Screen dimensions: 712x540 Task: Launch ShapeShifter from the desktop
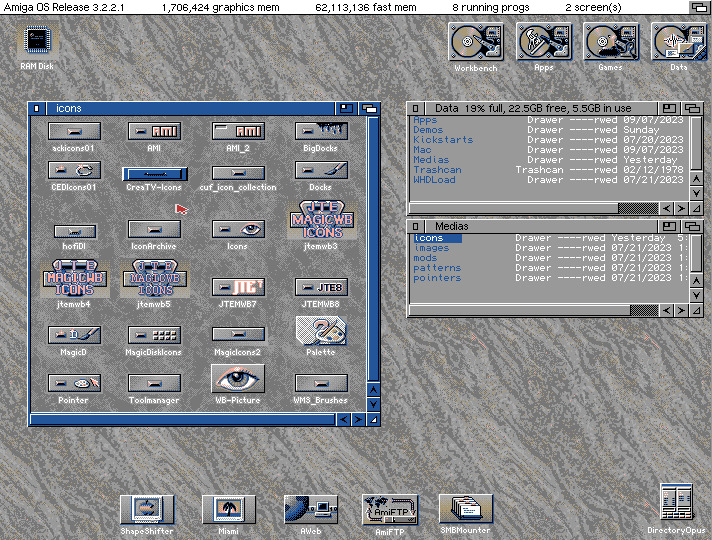(147, 510)
